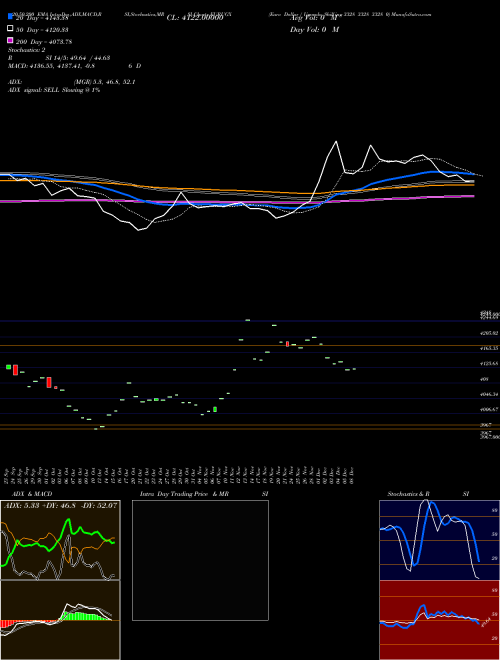The image size is (500, 660).
Task: Click the tallest white peak on the EMA chart
Action: click(x=336, y=142)
